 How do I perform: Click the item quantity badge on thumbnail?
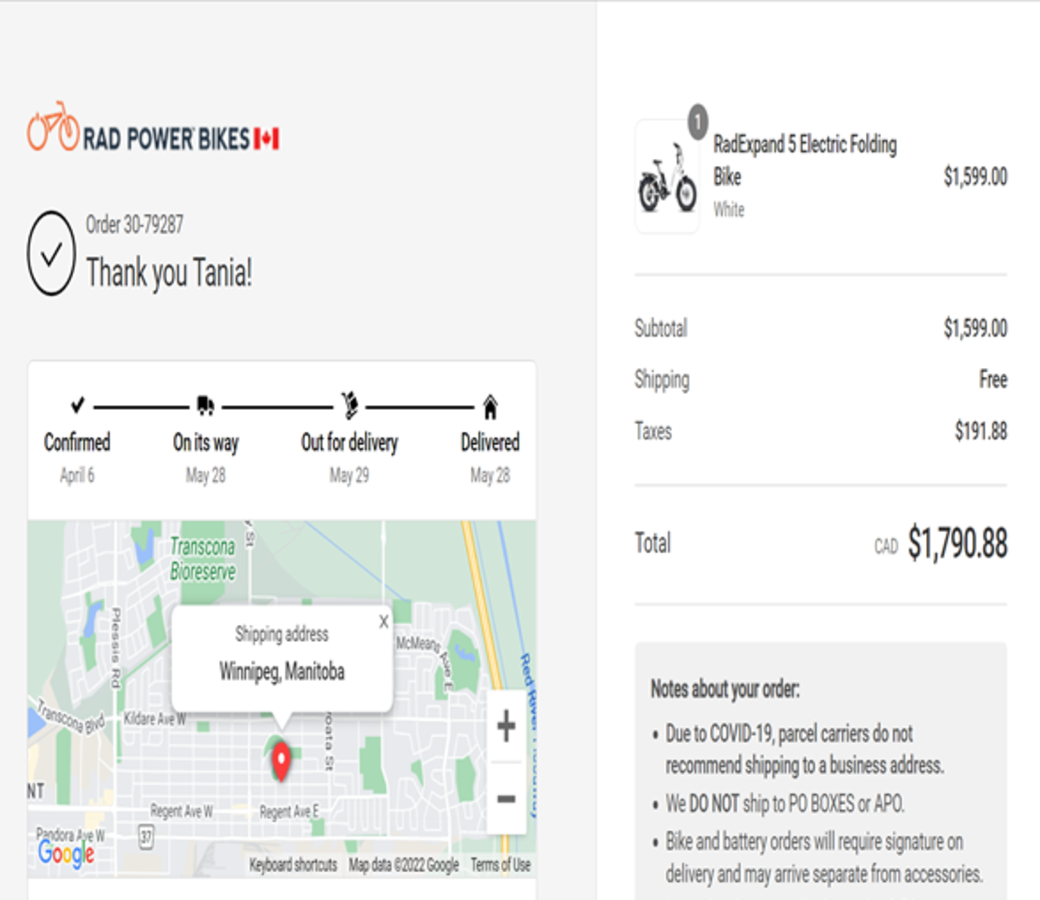pos(697,122)
